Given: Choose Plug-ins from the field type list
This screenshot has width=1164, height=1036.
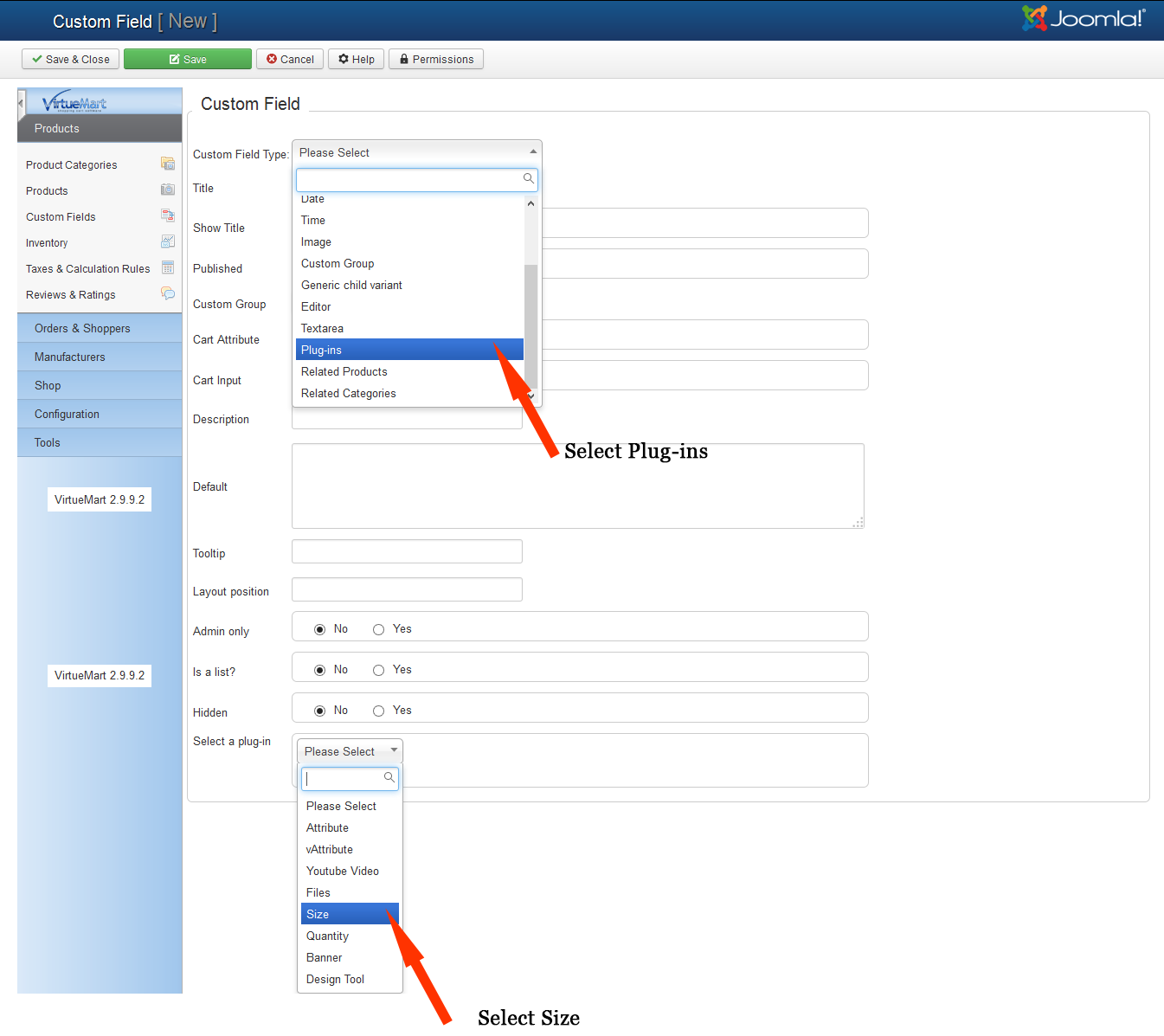Looking at the screenshot, I should click(408, 350).
